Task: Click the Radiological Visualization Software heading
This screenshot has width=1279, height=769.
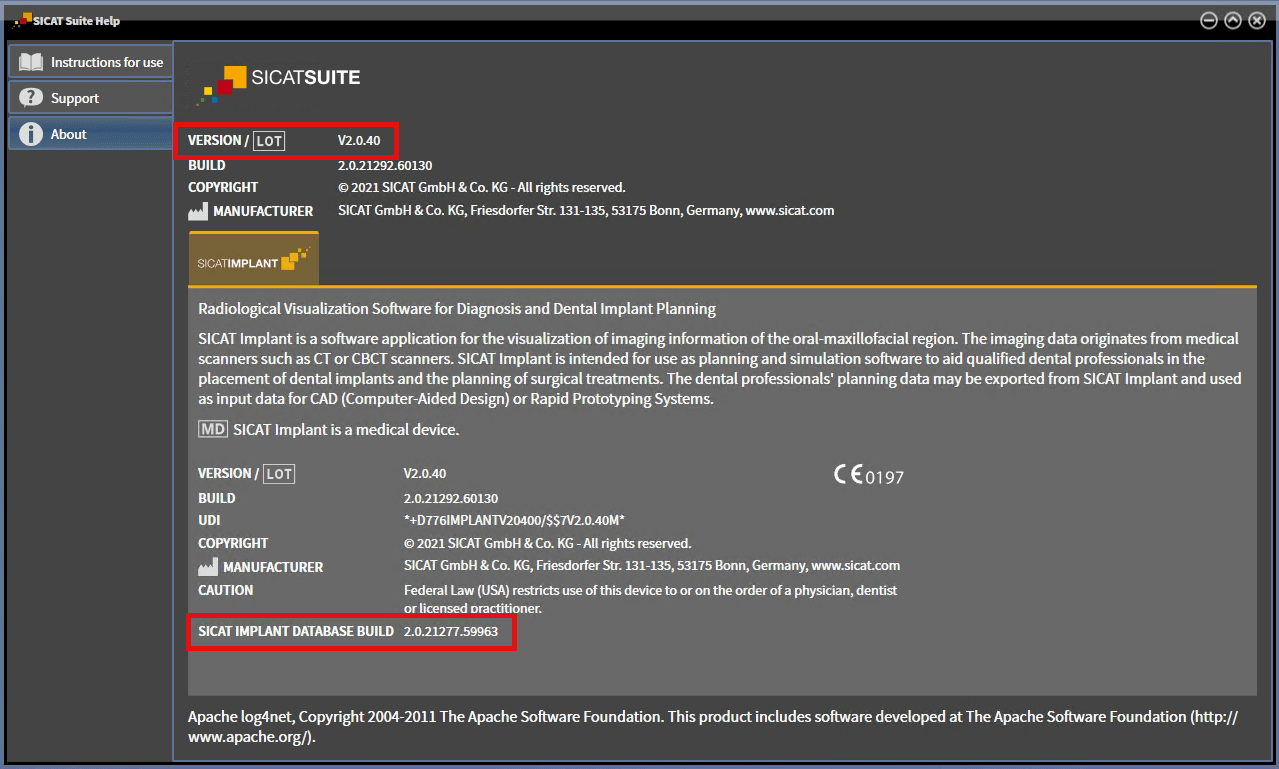Action: coord(457,308)
